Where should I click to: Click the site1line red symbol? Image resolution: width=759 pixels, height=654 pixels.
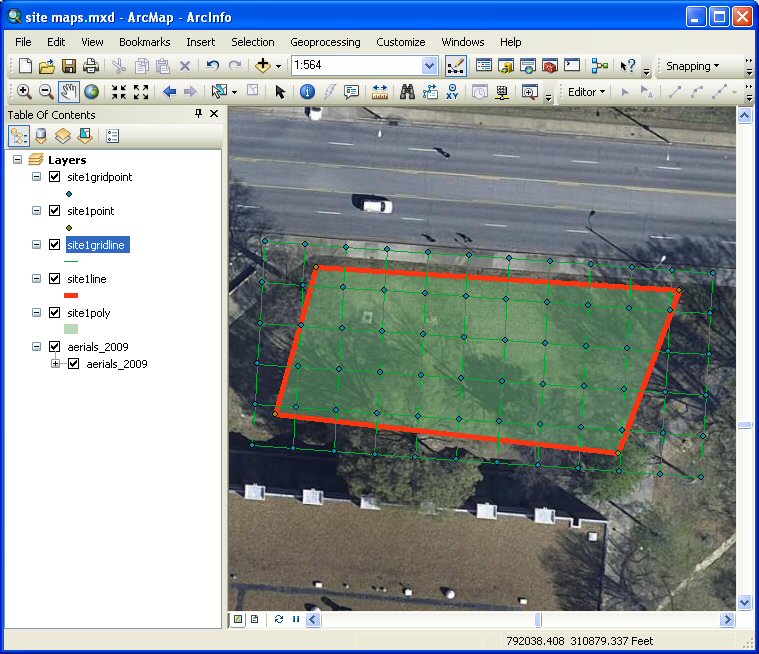coord(71,295)
